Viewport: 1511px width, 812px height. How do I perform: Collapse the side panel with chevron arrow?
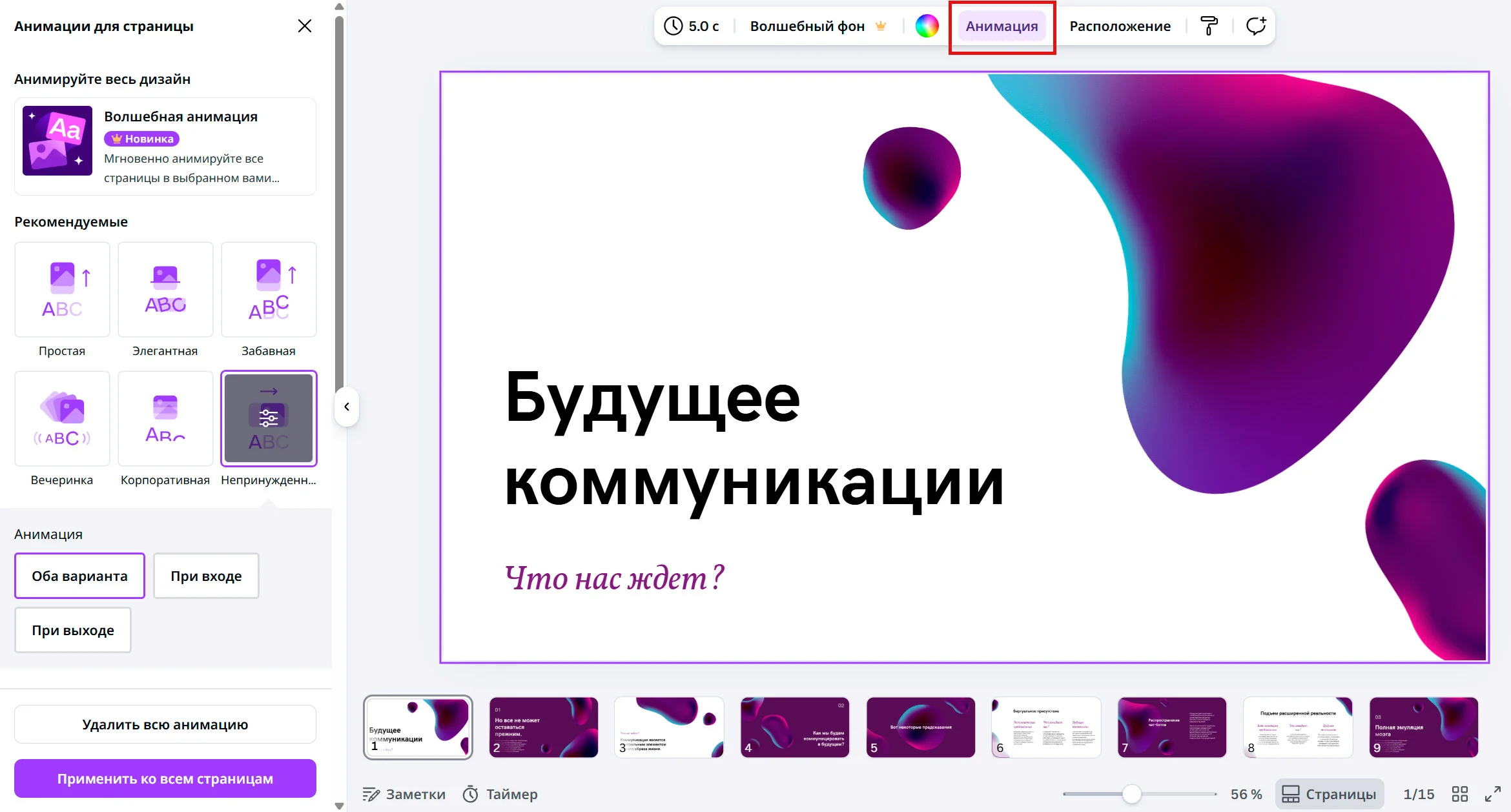[347, 407]
